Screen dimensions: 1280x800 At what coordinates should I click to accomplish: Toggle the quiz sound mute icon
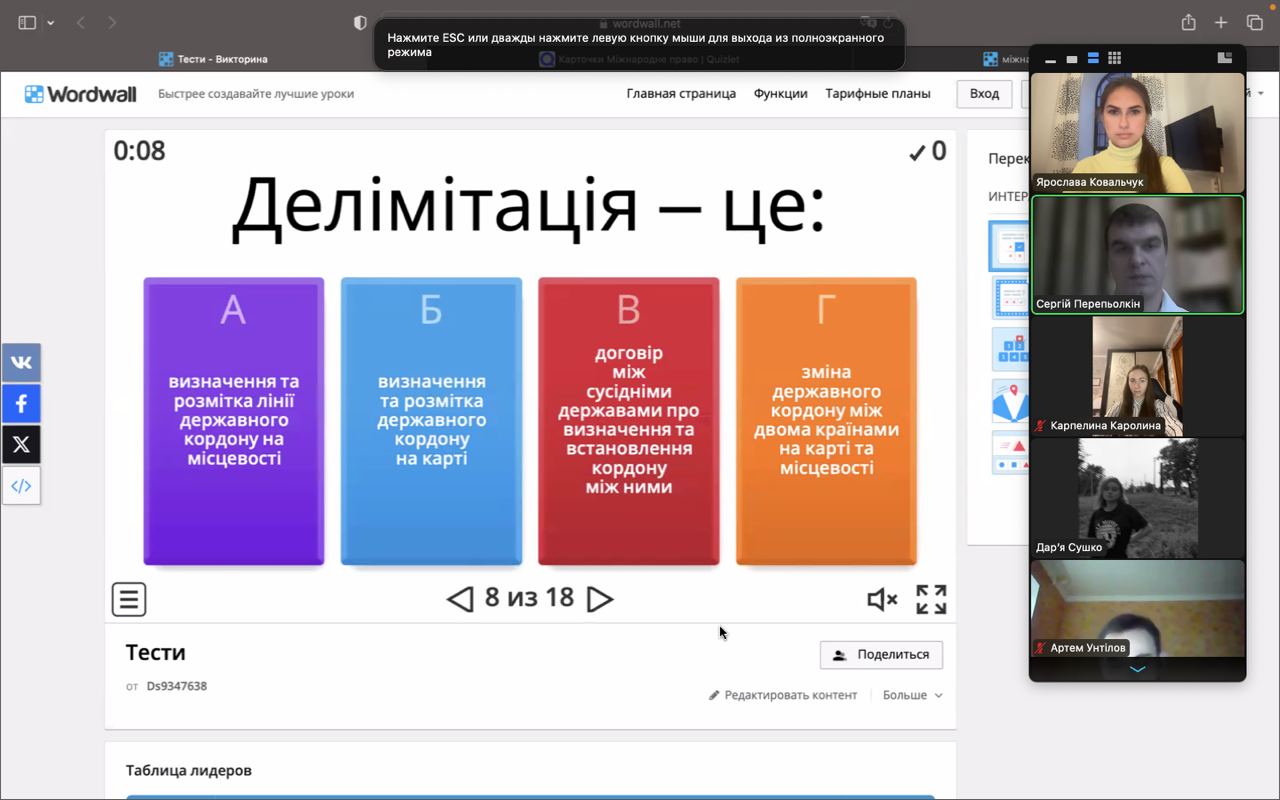click(881, 599)
